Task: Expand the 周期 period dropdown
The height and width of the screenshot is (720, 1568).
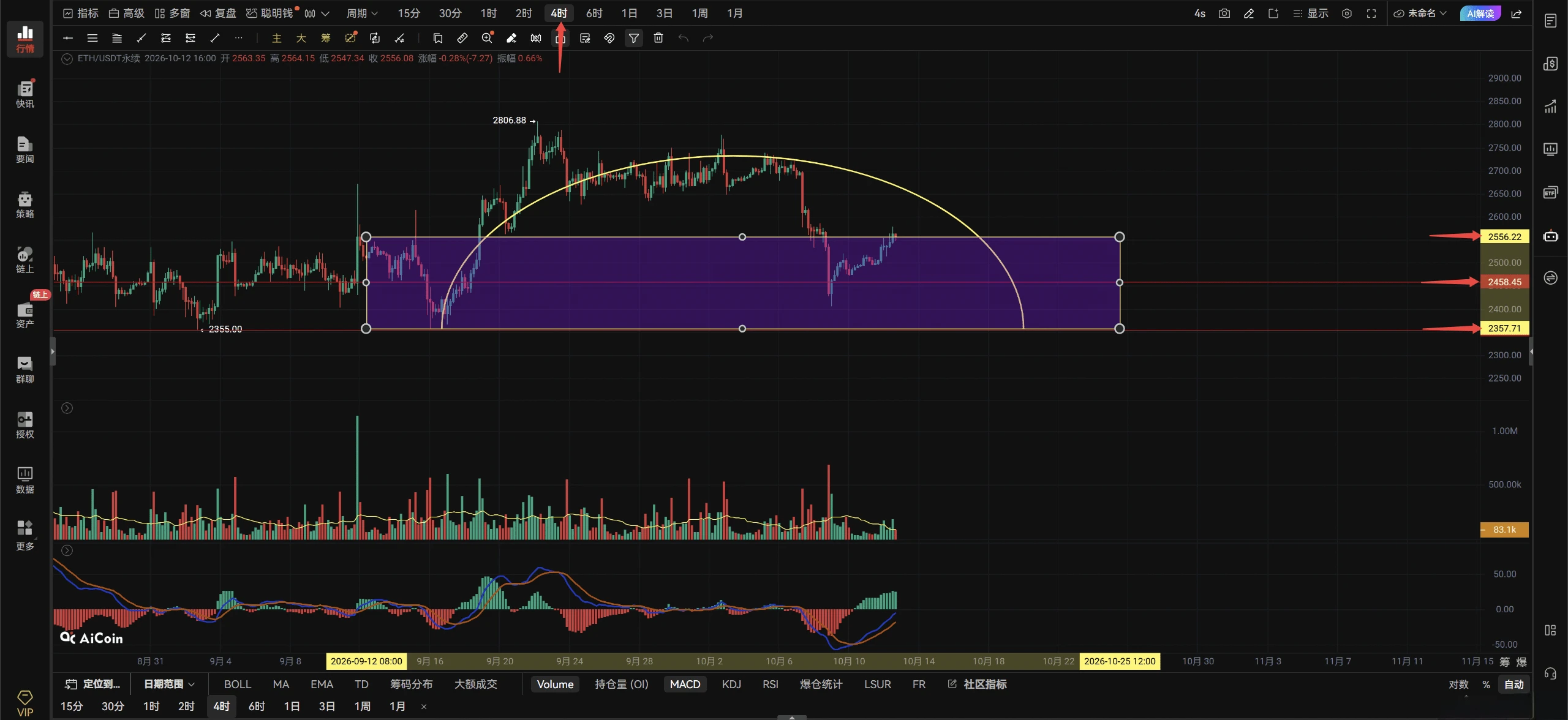Action: click(362, 13)
